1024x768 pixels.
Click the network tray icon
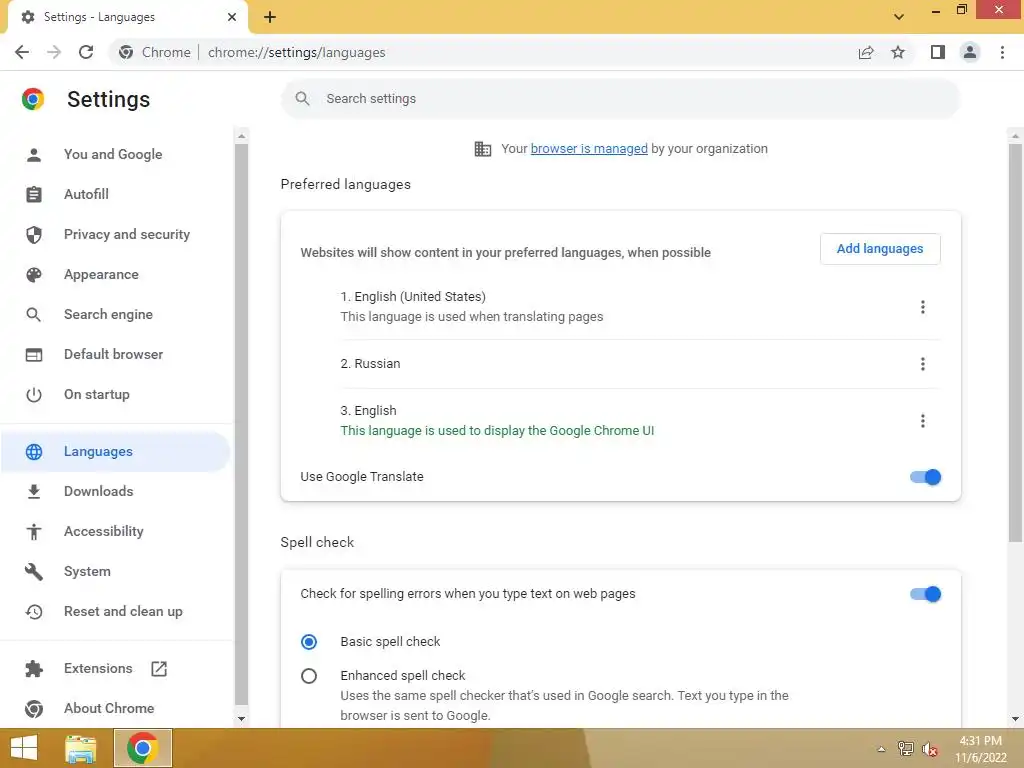coord(905,748)
